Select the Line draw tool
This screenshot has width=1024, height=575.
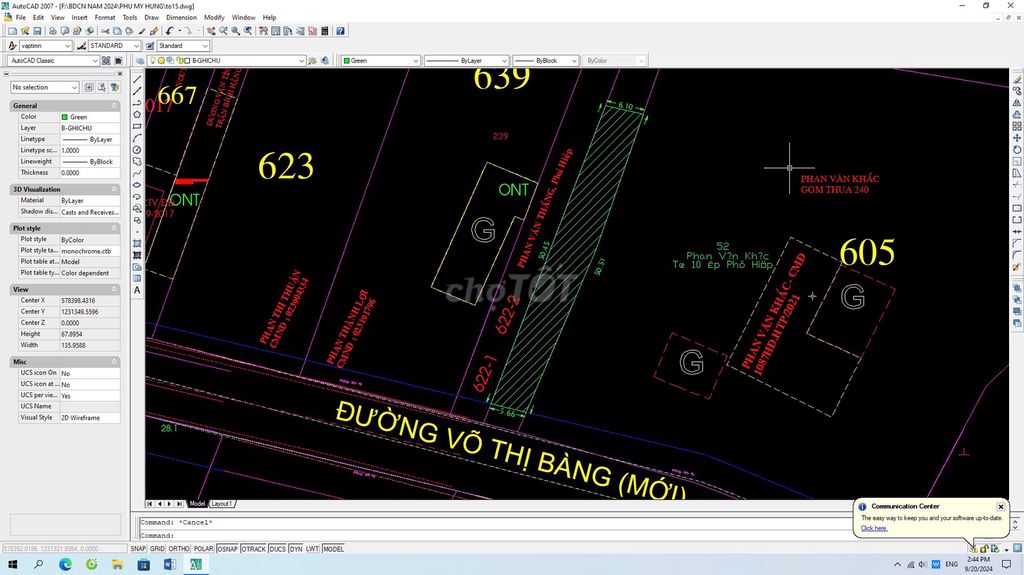click(x=137, y=79)
